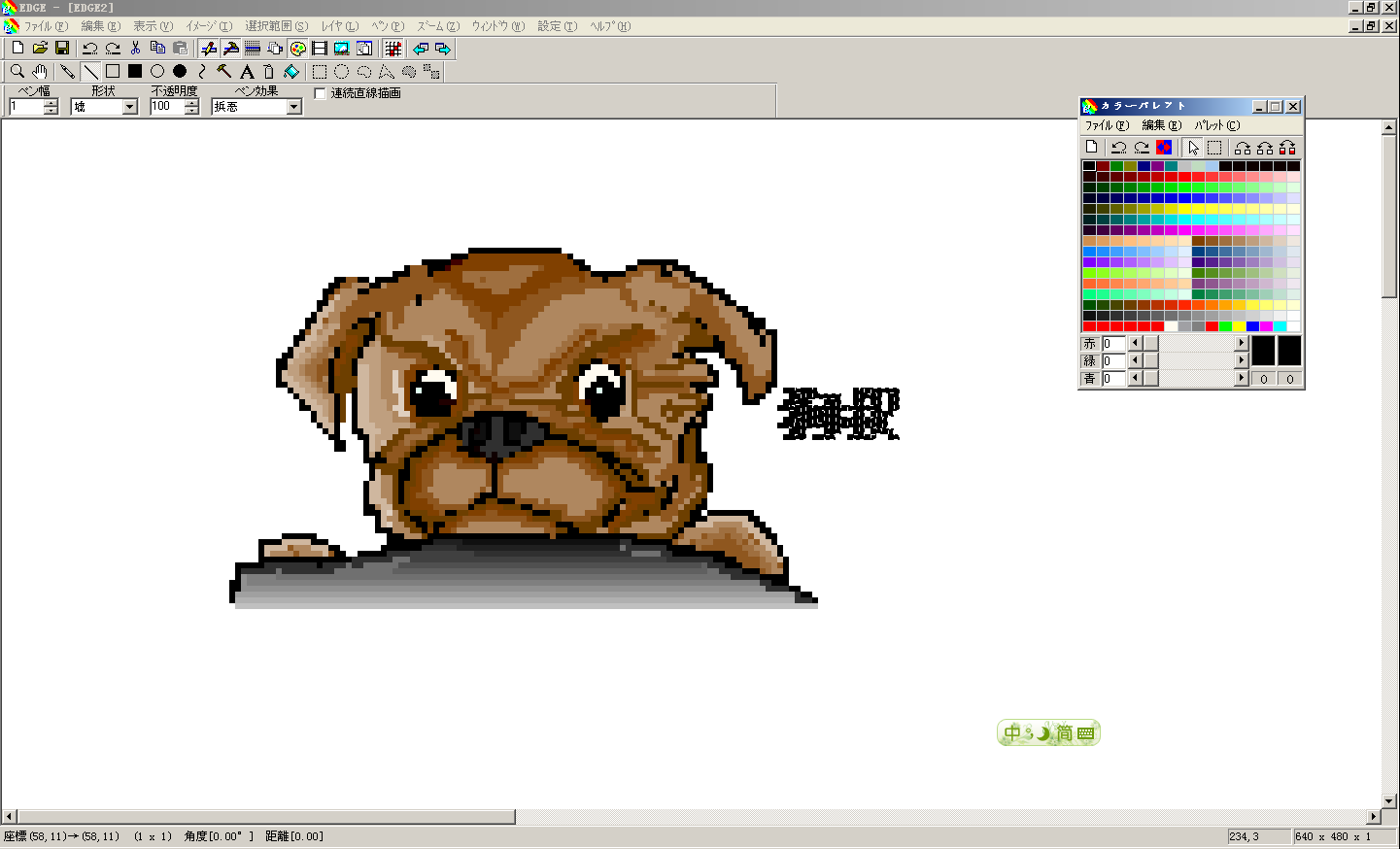Toggle the red grid display icon
Viewport: 1400px width, 849px height.
pos(393,48)
